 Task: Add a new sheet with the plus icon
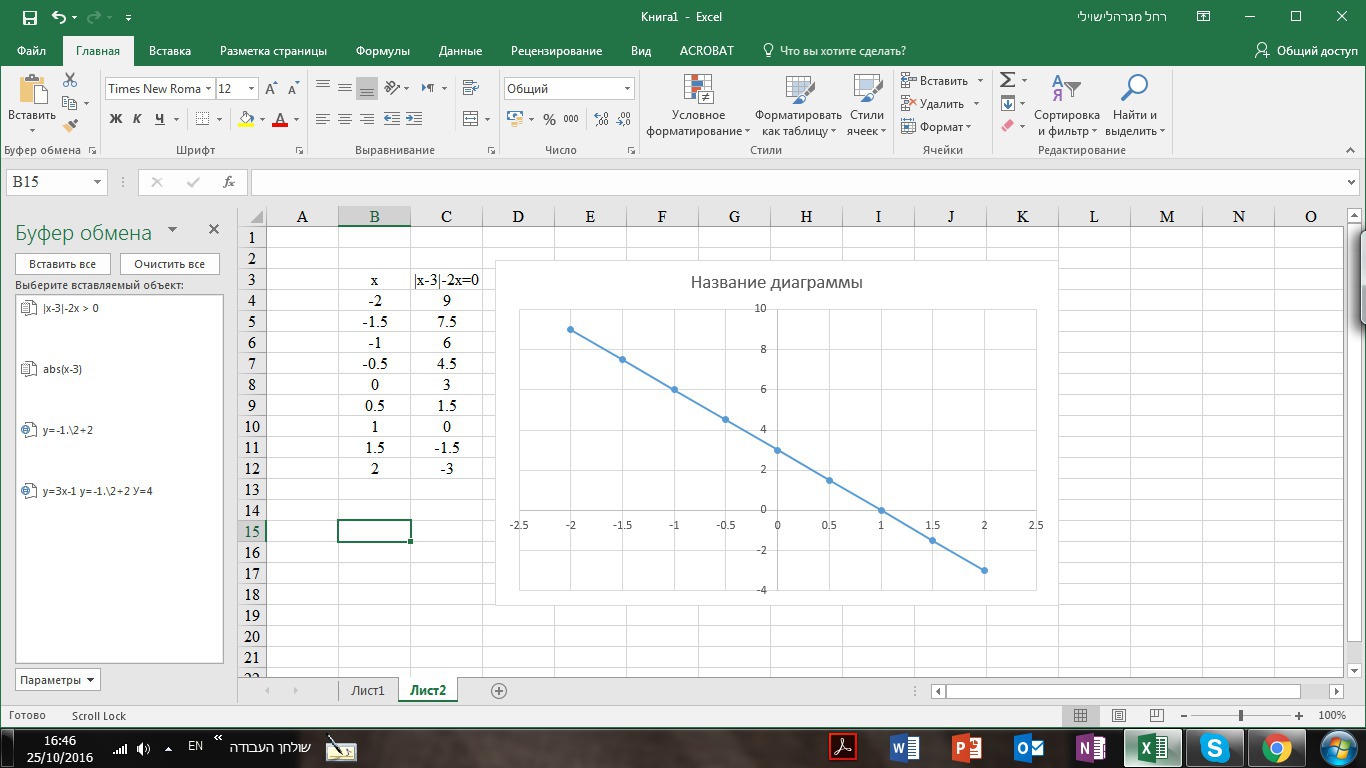pyautogui.click(x=499, y=690)
